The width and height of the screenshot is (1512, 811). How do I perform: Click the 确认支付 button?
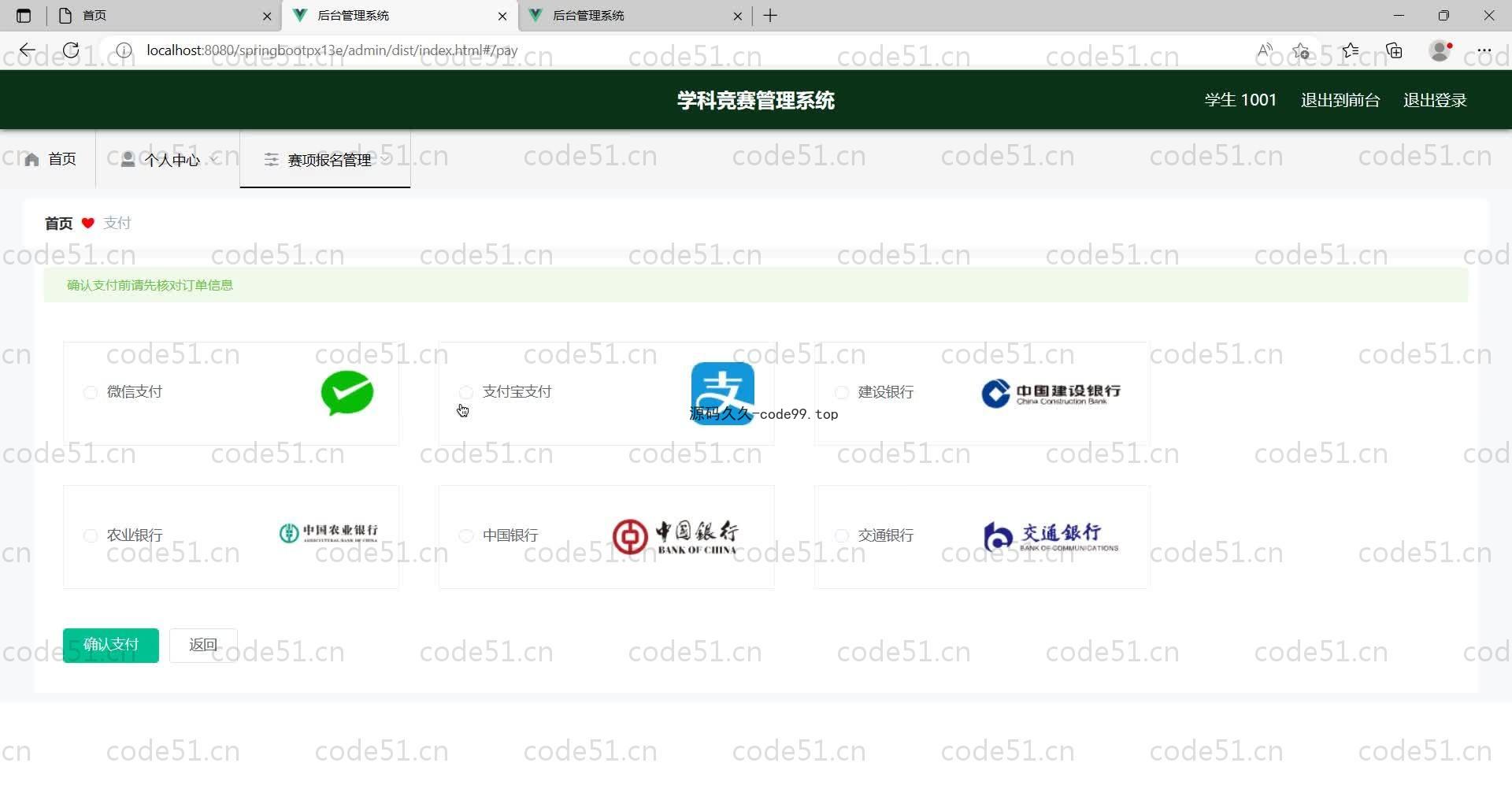coord(111,645)
